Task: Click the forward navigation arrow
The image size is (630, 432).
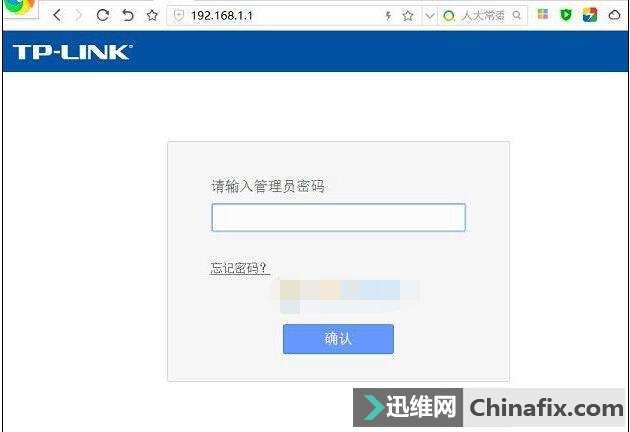Action: [79, 15]
